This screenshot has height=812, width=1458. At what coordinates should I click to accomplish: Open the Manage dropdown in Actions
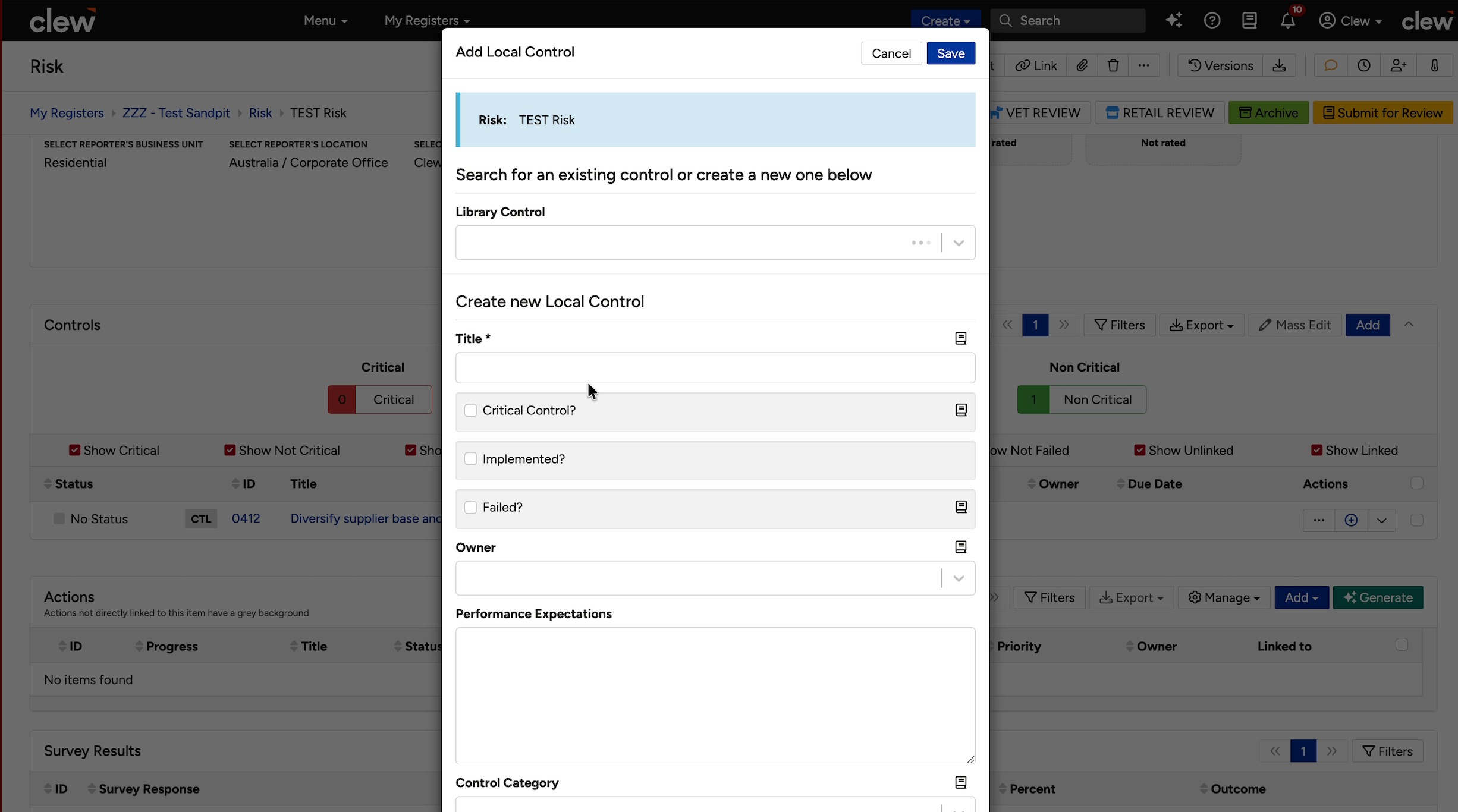click(1224, 597)
